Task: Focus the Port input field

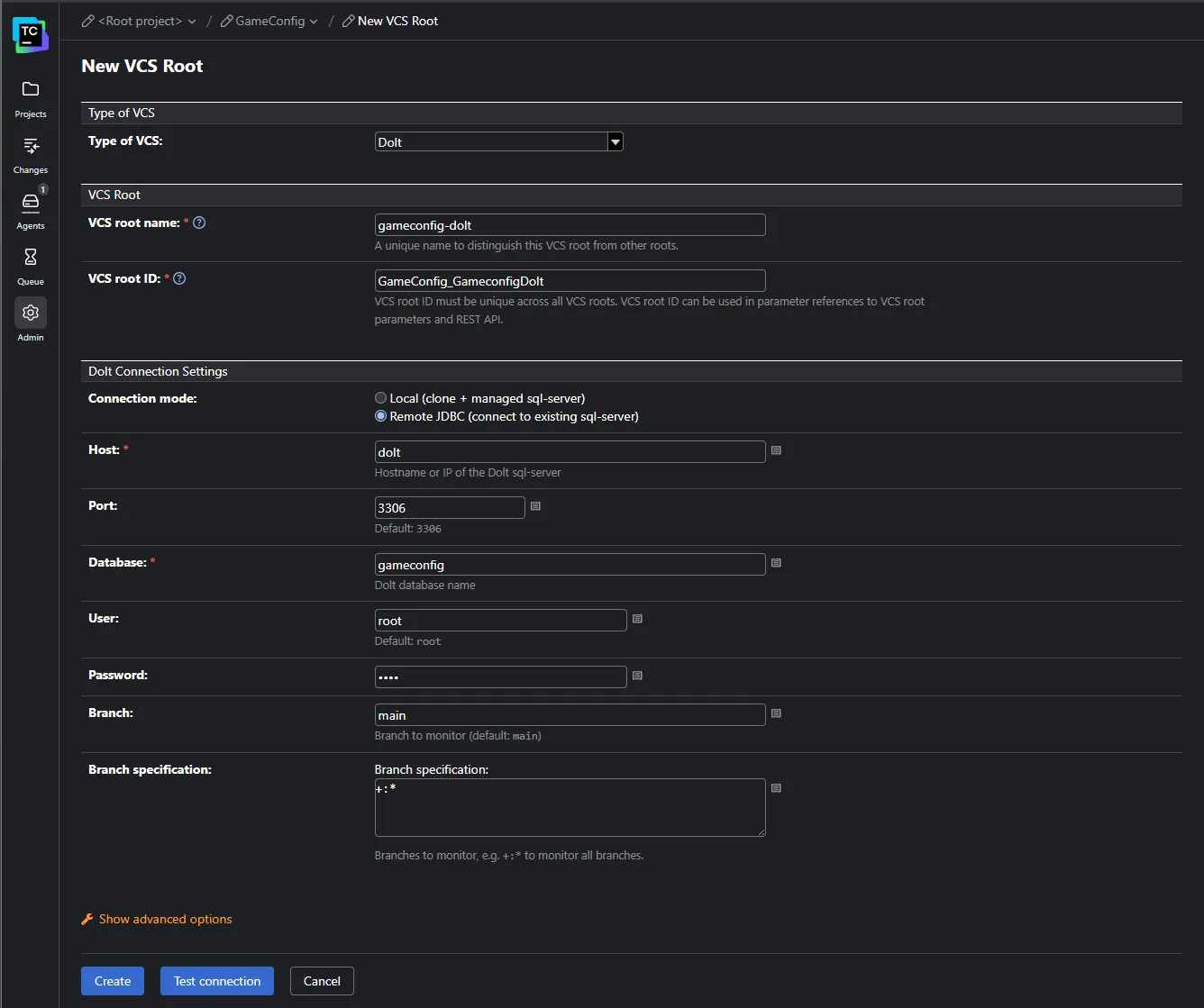Action: 450,508
